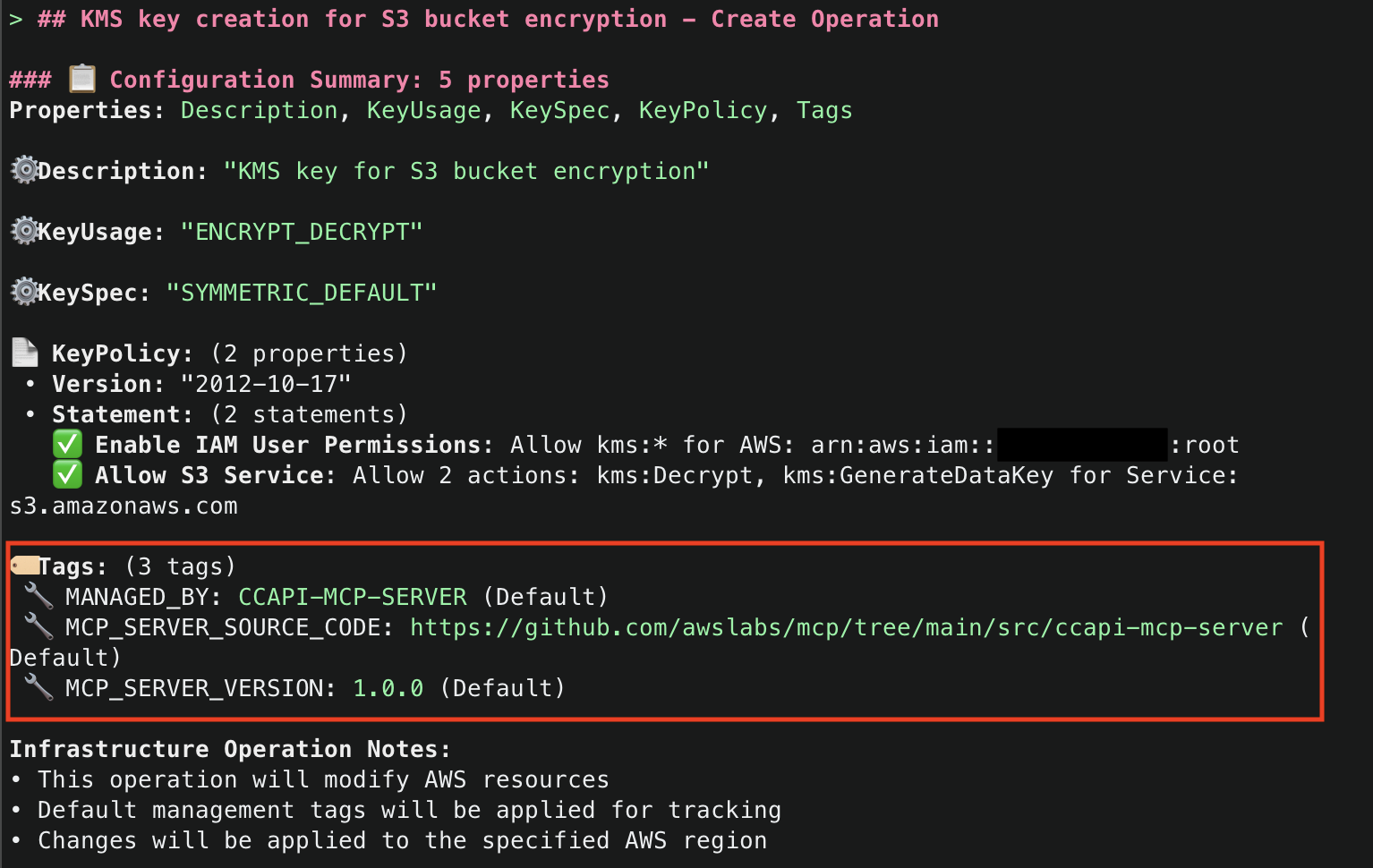1373x868 pixels.
Task: Click the label tag icon beside Tags
Action: (x=24, y=566)
